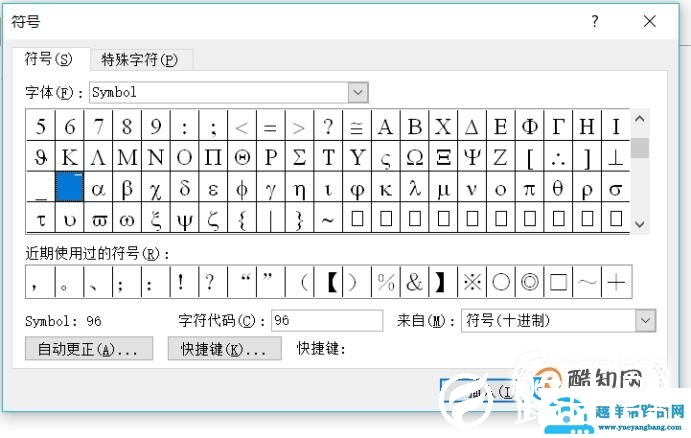691x438 pixels.
Task: Pick the lowercase delta symbol
Action: coord(185,188)
